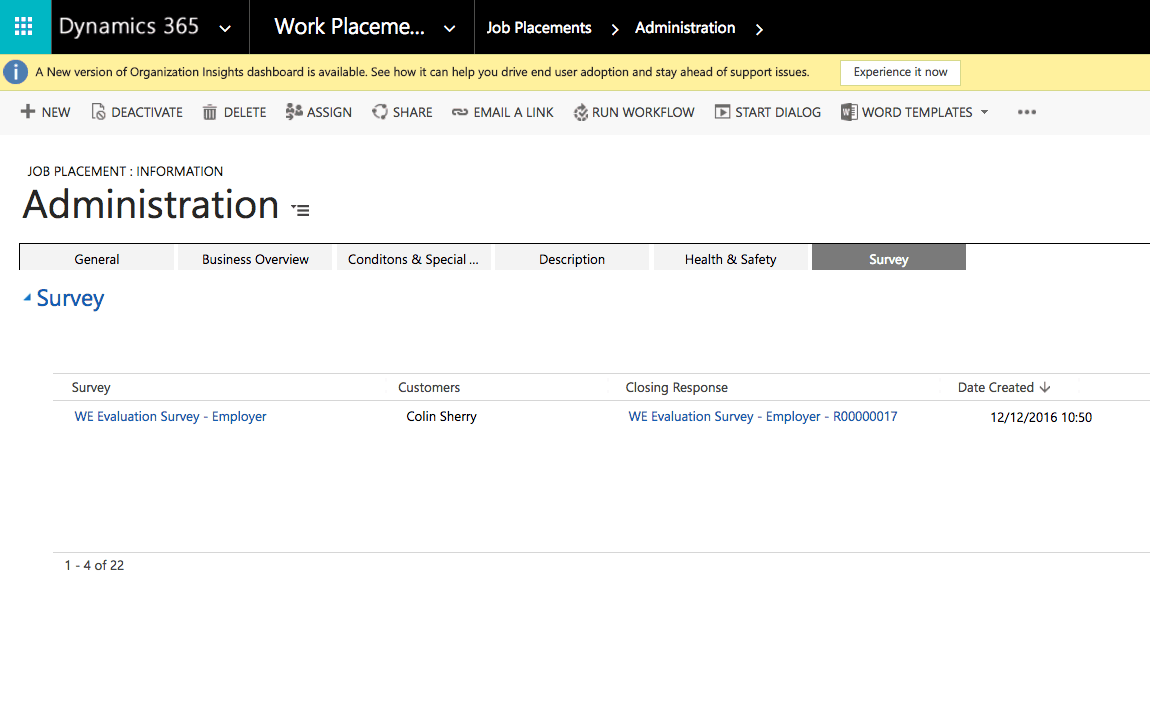Expand the Dynamics 365 navigation dropdown
1150x709 pixels.
coord(224,27)
